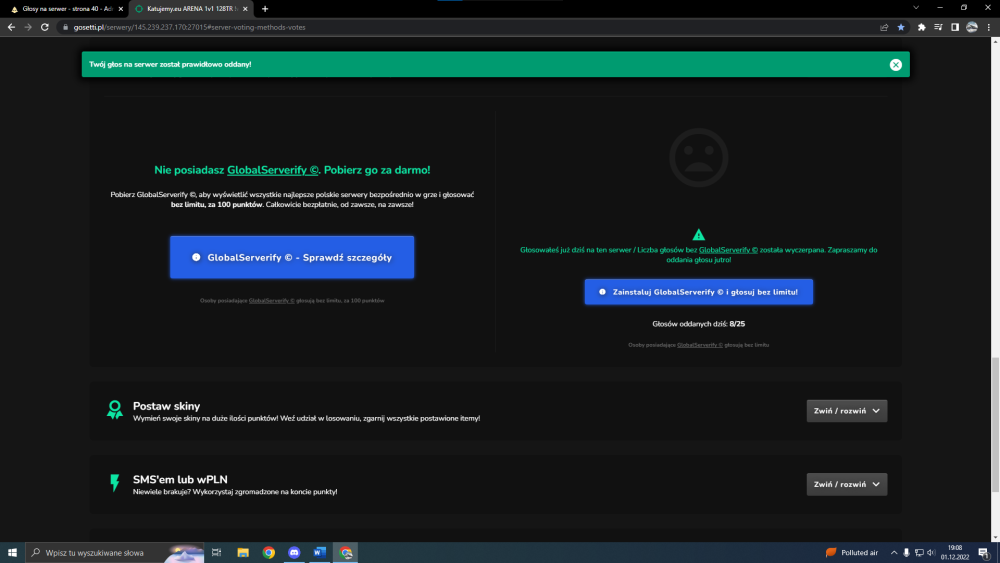This screenshot has width=1000, height=563.
Task: Click 'Zainstaluj GlobalServerify © i głosuj bez limitu!'
Action: [698, 292]
